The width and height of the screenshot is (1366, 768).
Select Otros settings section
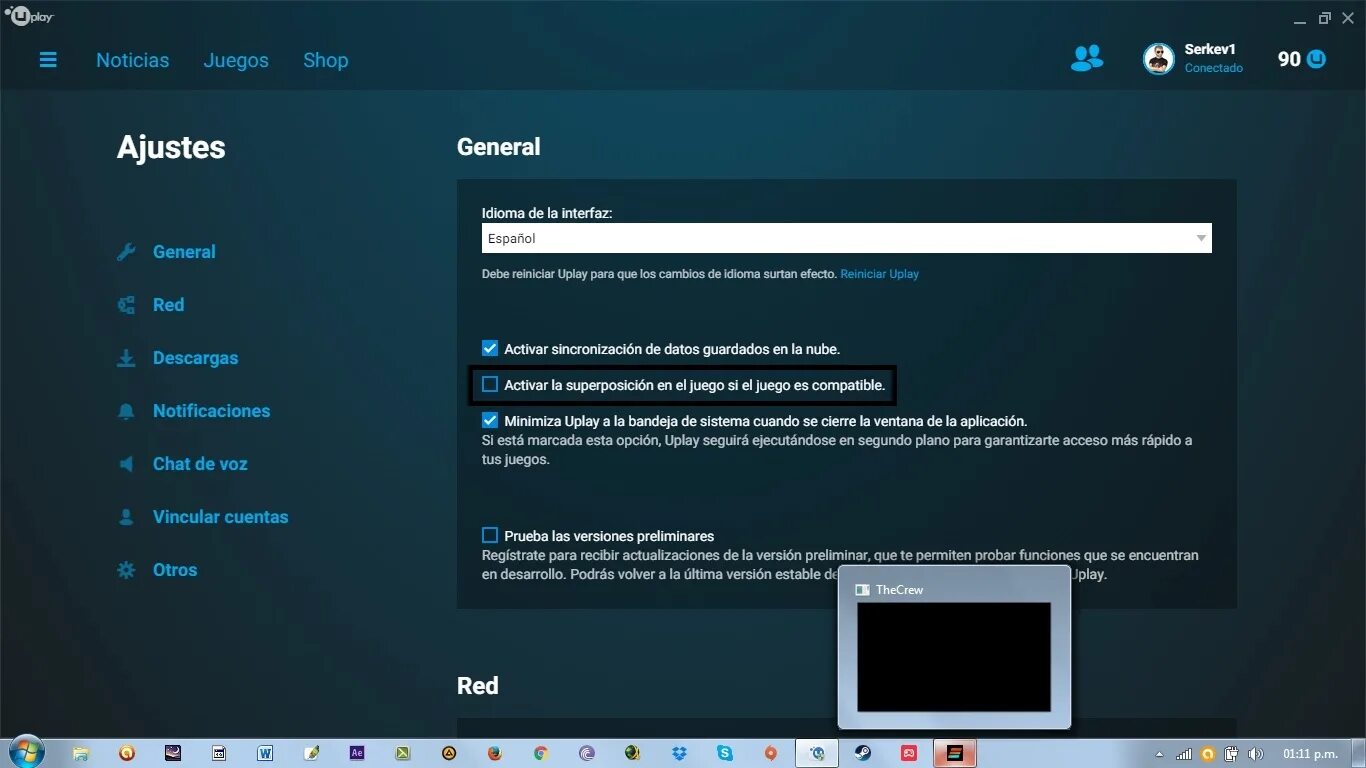click(x=175, y=570)
